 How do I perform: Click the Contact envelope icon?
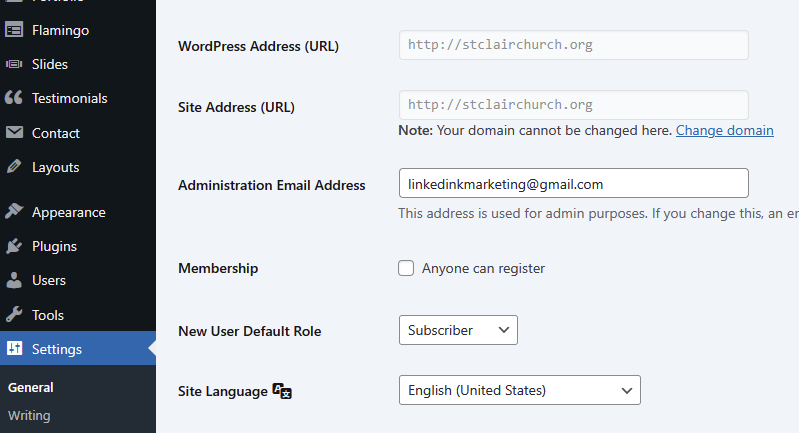[x=14, y=133]
